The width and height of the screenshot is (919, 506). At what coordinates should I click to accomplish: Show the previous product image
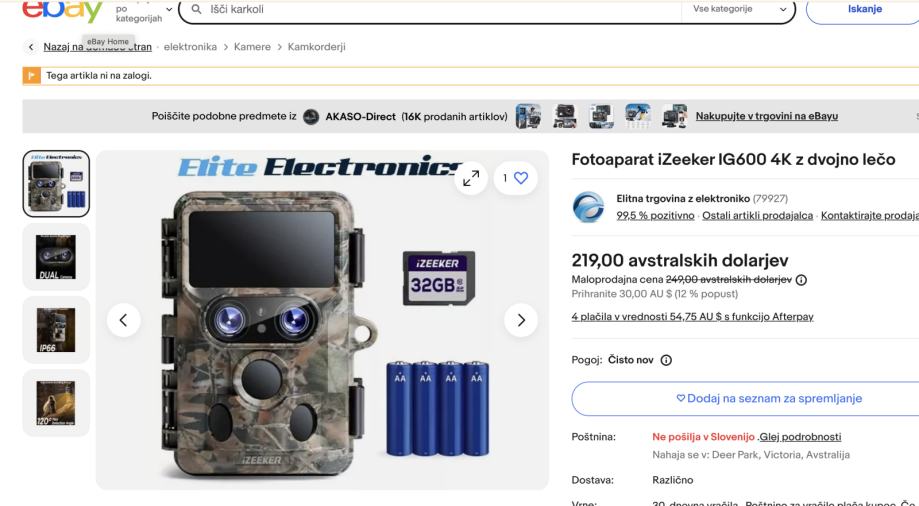(x=124, y=320)
